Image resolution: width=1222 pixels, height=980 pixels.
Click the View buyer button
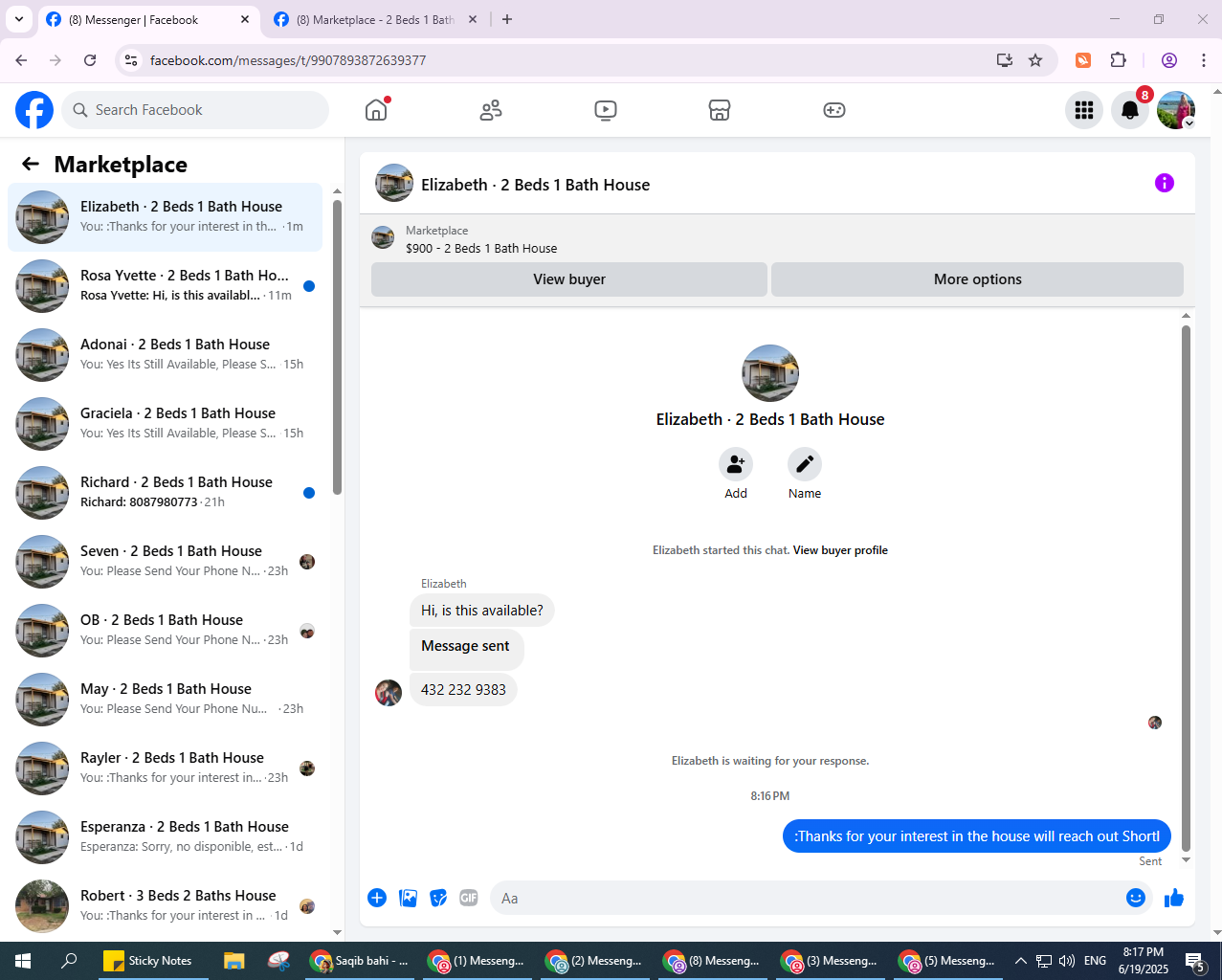point(569,279)
